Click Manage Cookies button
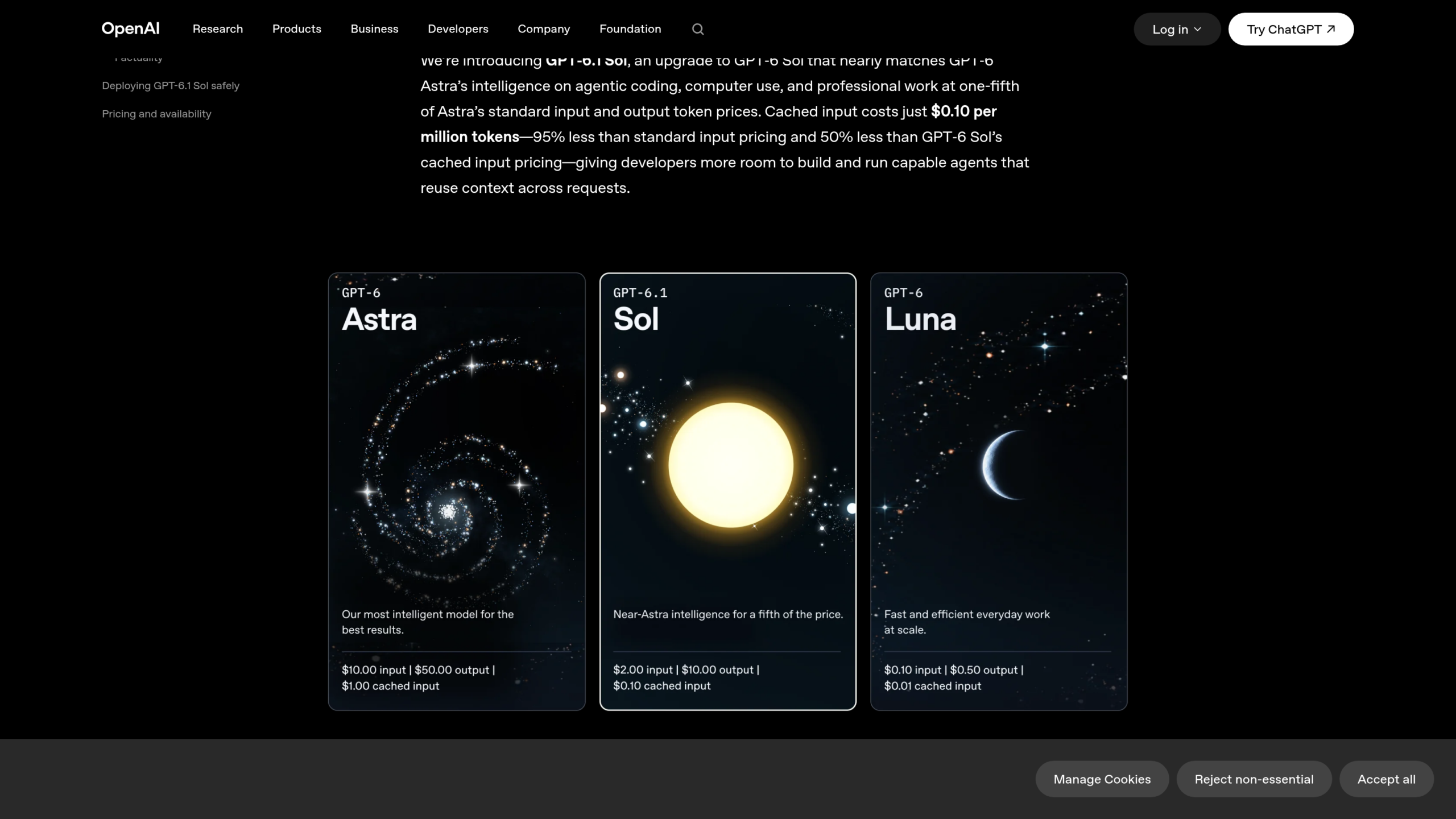 [1102, 779]
